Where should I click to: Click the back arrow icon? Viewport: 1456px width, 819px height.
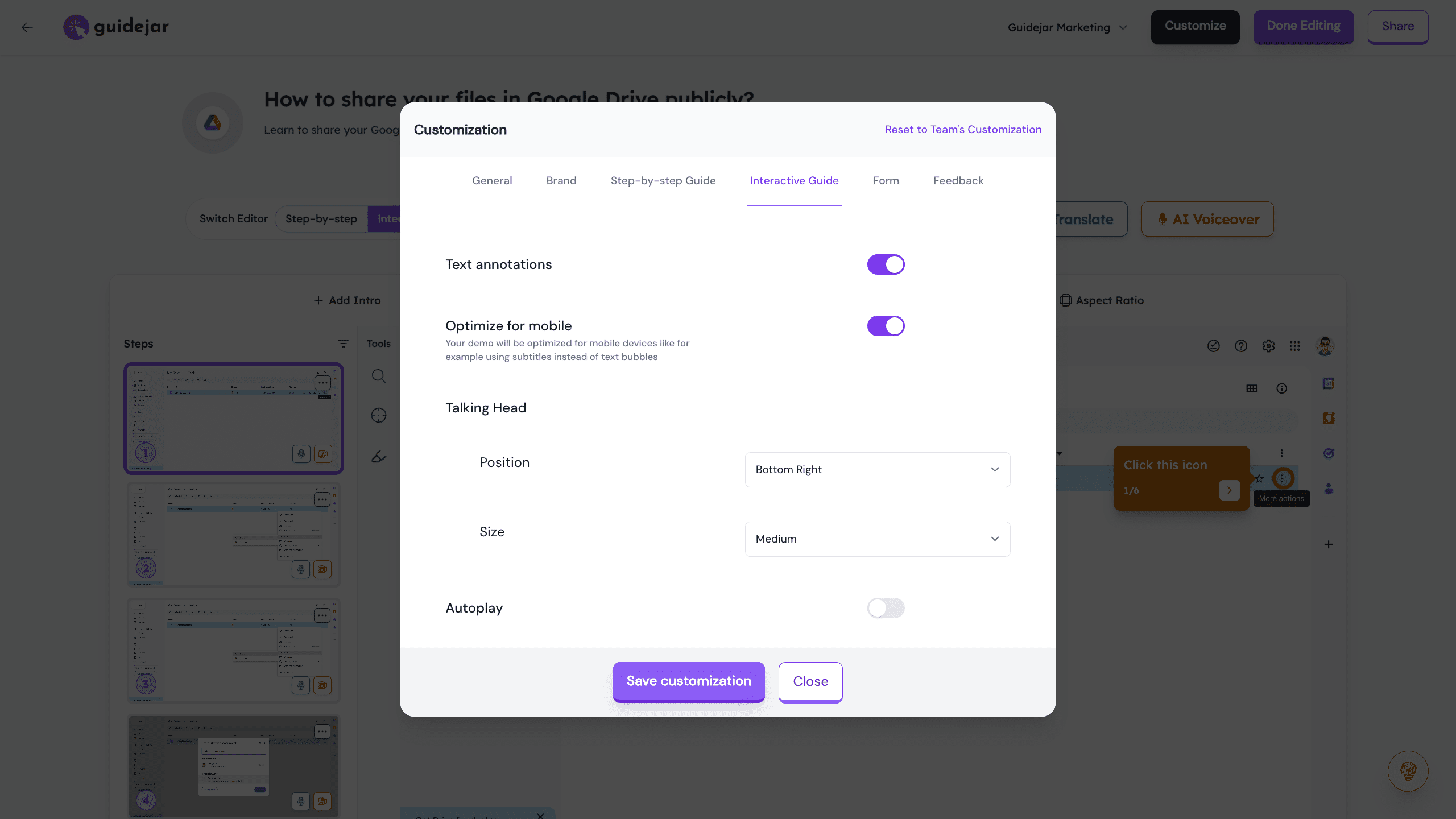tap(27, 27)
